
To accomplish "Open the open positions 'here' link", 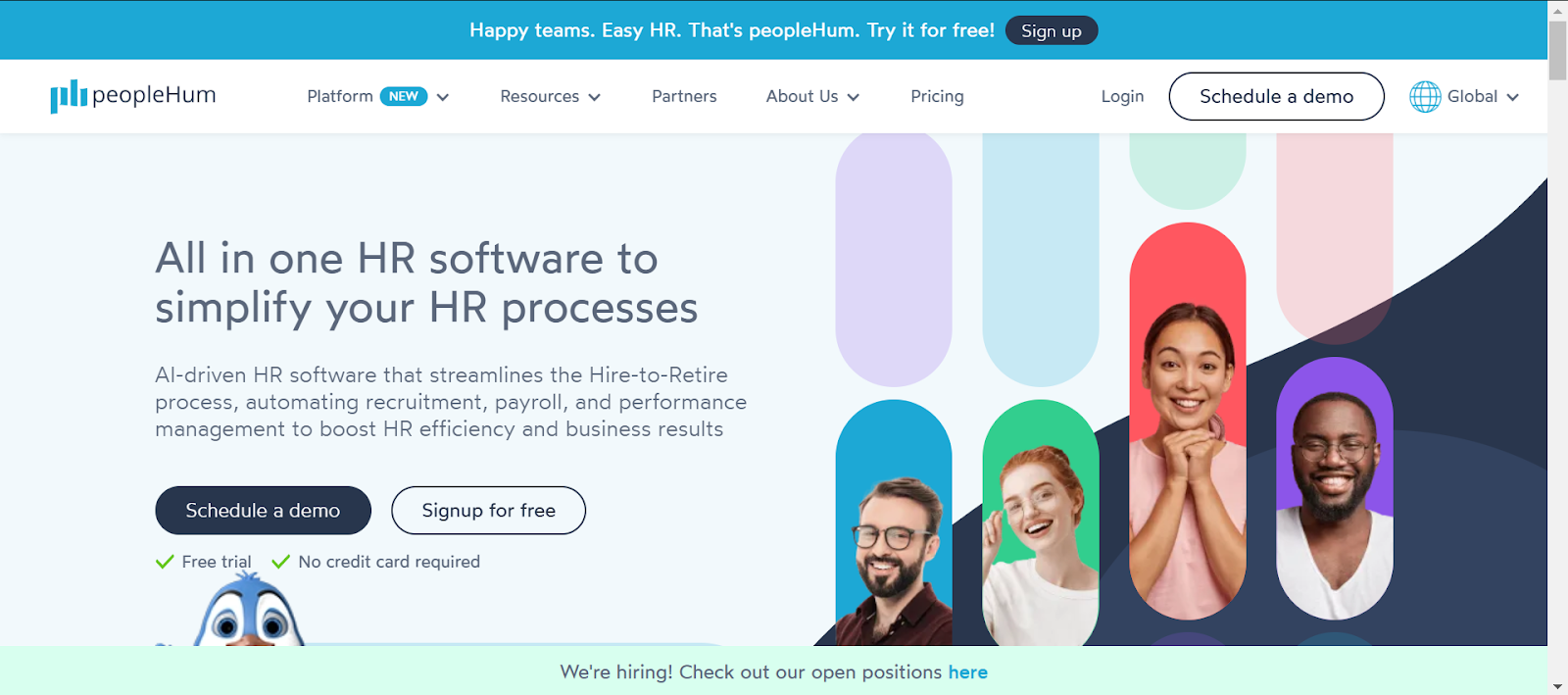I will (x=968, y=672).
